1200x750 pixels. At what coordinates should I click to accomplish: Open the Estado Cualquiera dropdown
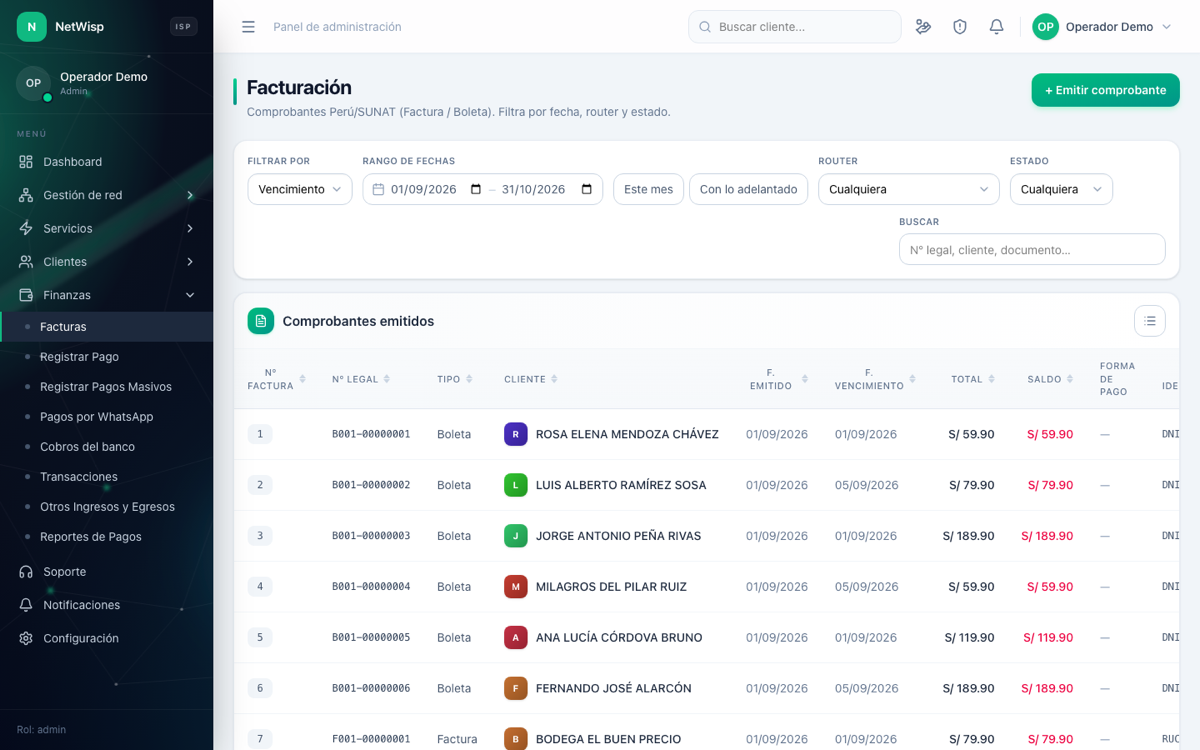click(x=1061, y=189)
